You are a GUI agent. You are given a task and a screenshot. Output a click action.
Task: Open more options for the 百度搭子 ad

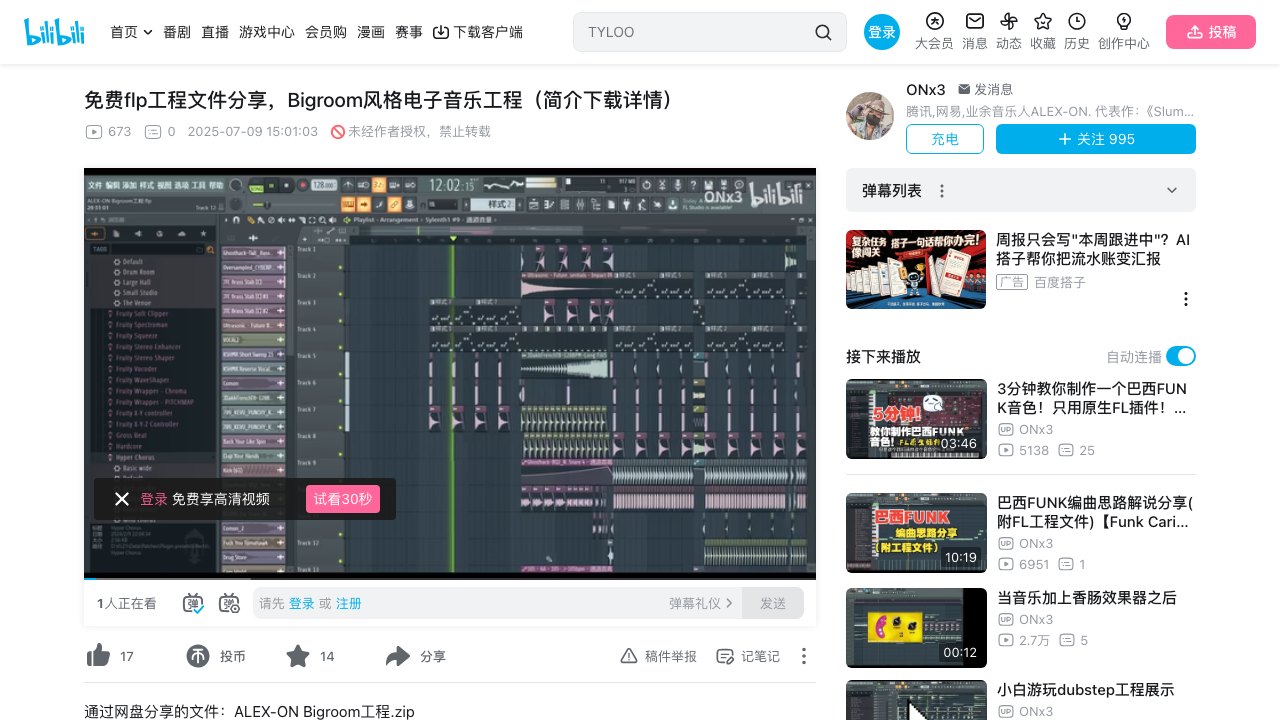pyautogui.click(x=1186, y=299)
